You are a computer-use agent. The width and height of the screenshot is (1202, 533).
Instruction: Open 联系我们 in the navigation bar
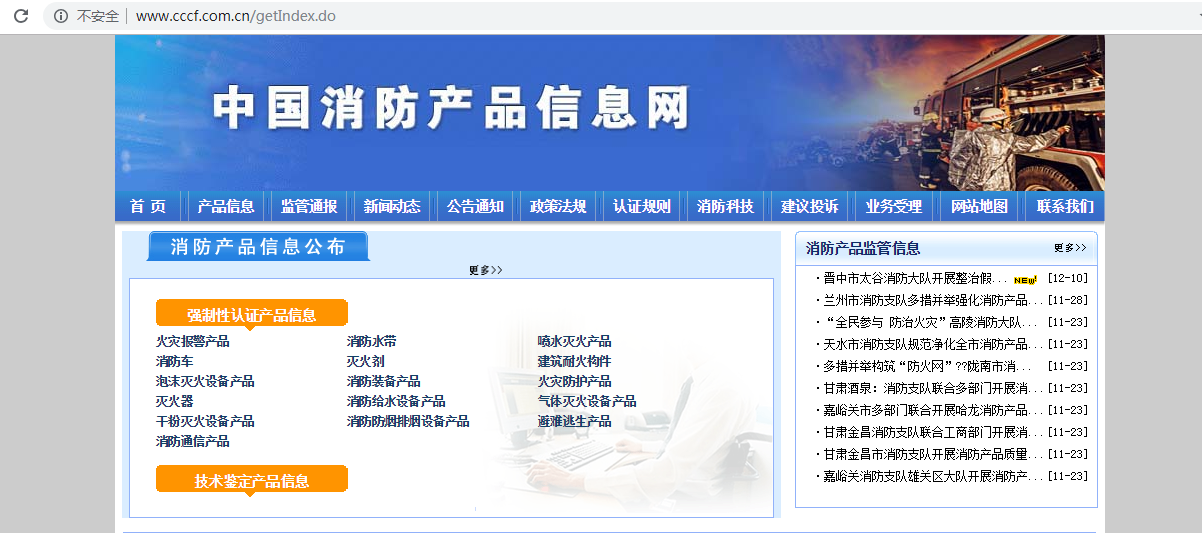coord(1065,207)
